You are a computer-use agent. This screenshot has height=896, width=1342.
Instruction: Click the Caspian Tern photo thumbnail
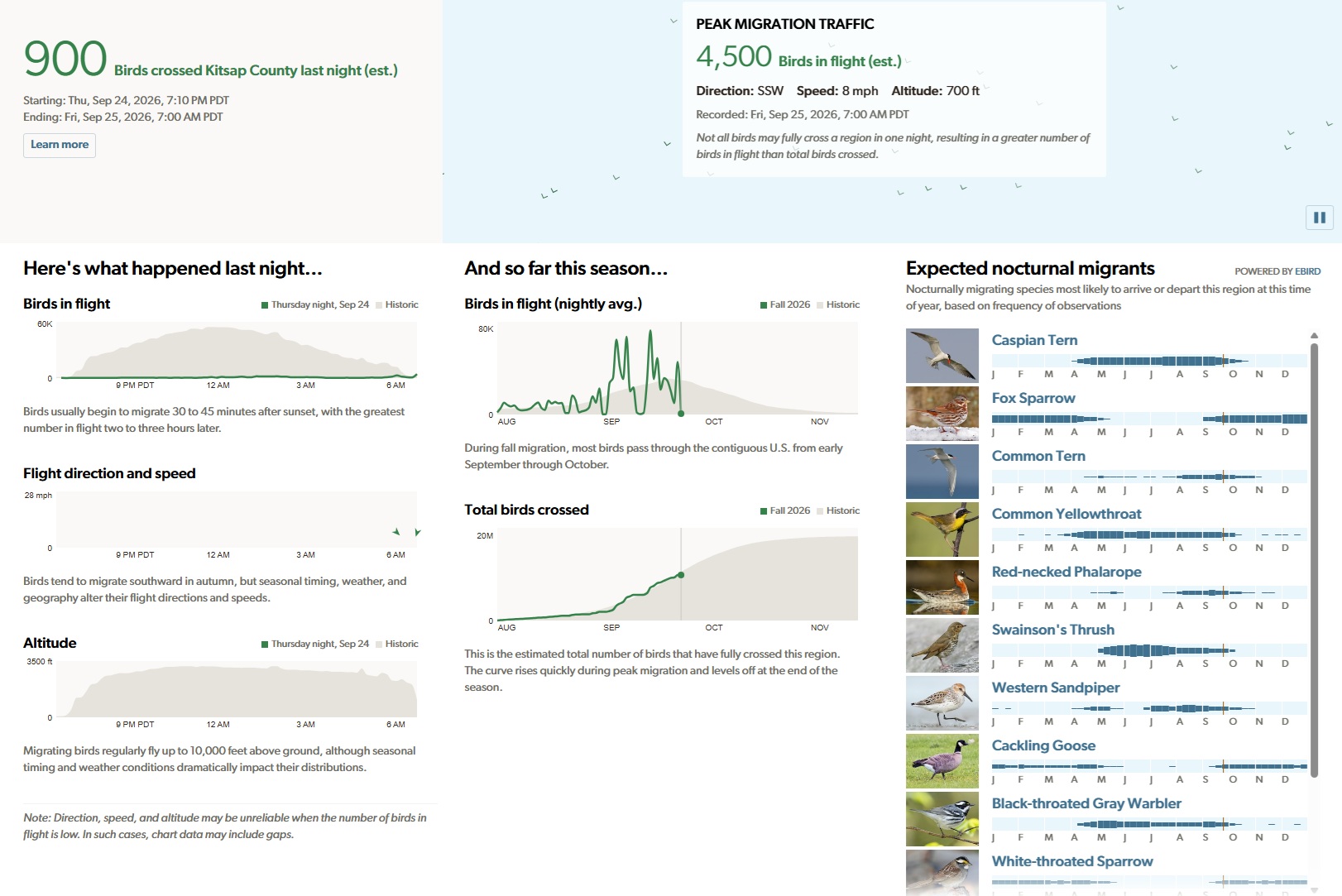point(942,356)
